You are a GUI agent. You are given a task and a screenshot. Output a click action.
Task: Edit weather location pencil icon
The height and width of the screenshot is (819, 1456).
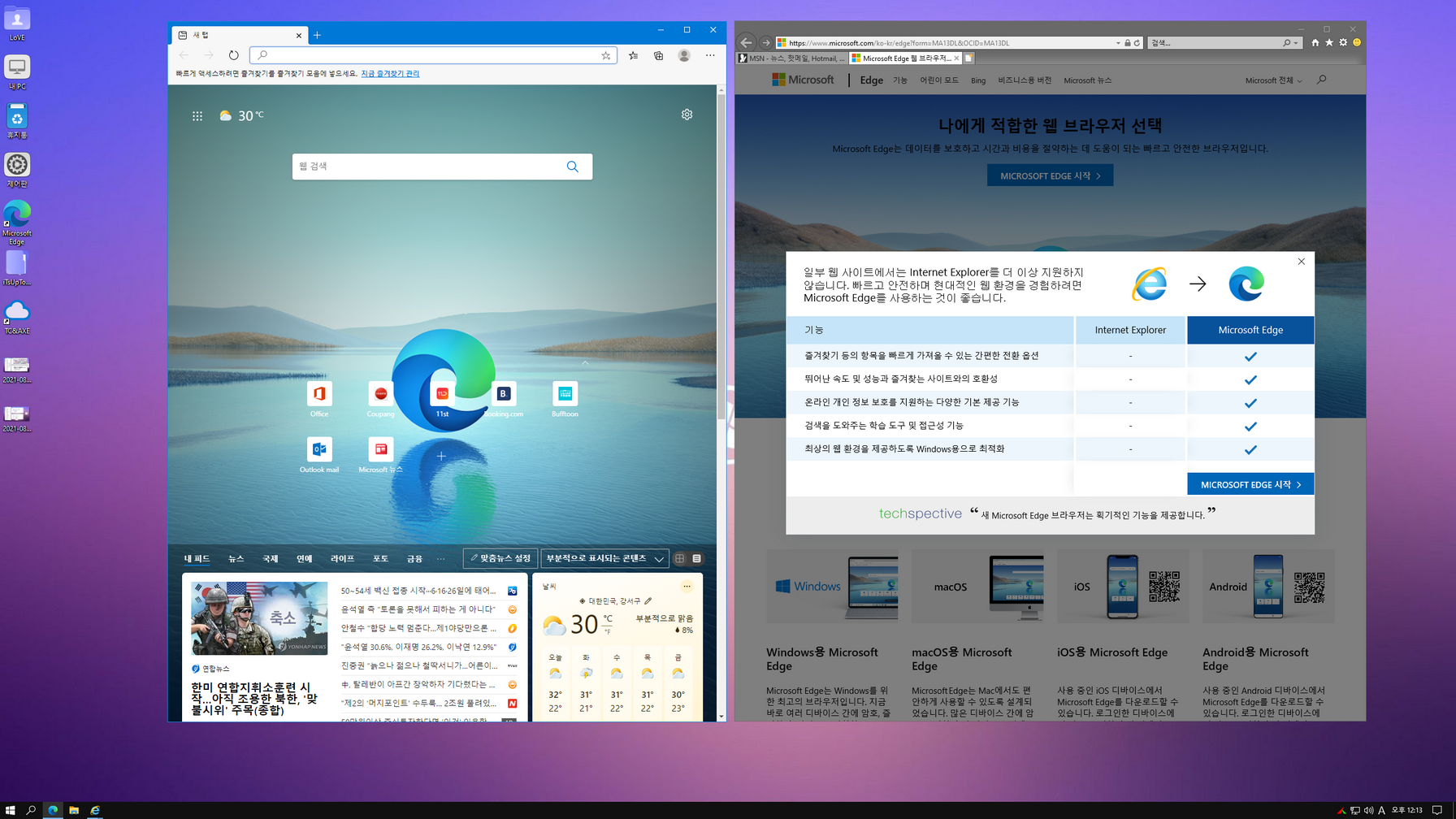(x=648, y=601)
